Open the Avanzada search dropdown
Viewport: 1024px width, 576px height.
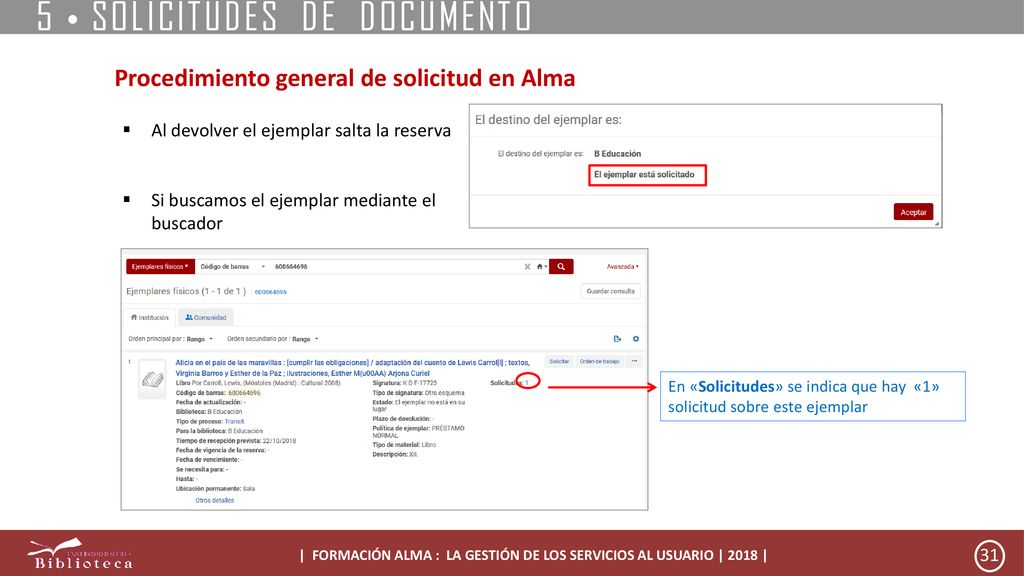622,266
